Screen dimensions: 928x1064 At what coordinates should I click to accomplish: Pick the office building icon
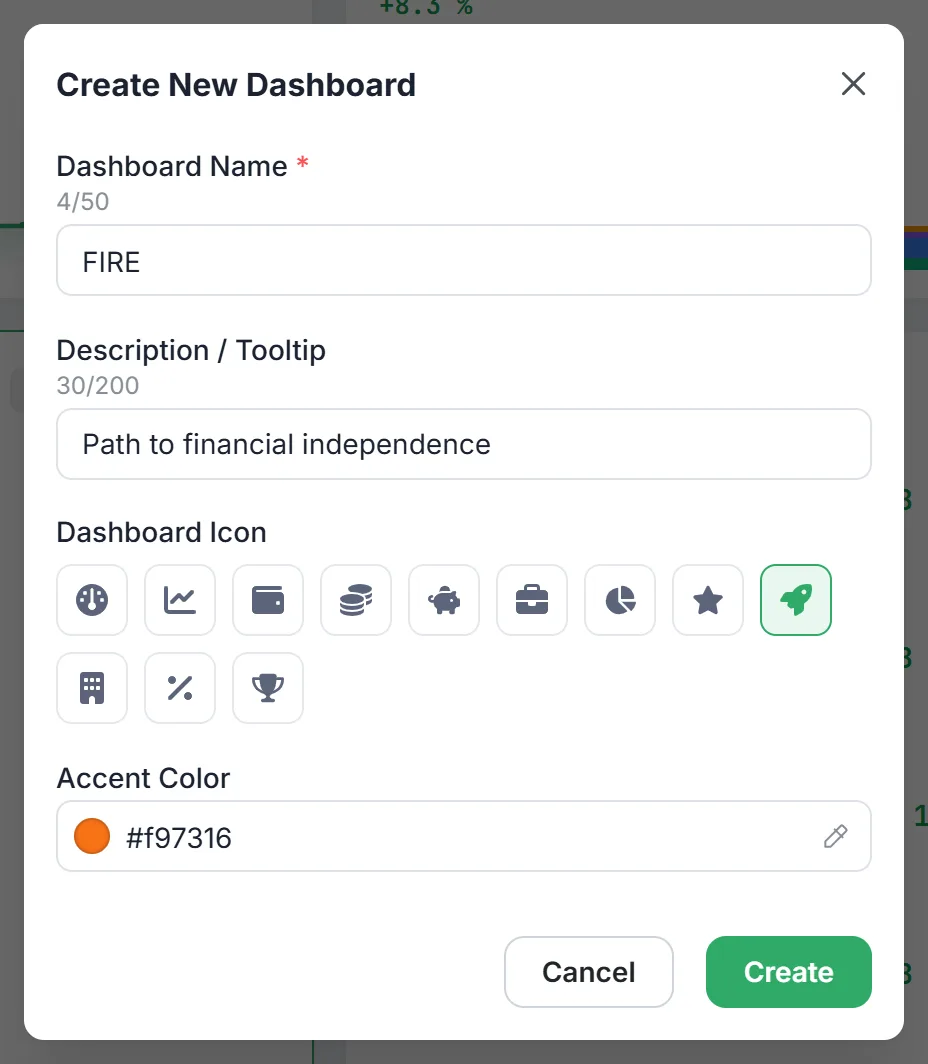[92, 688]
